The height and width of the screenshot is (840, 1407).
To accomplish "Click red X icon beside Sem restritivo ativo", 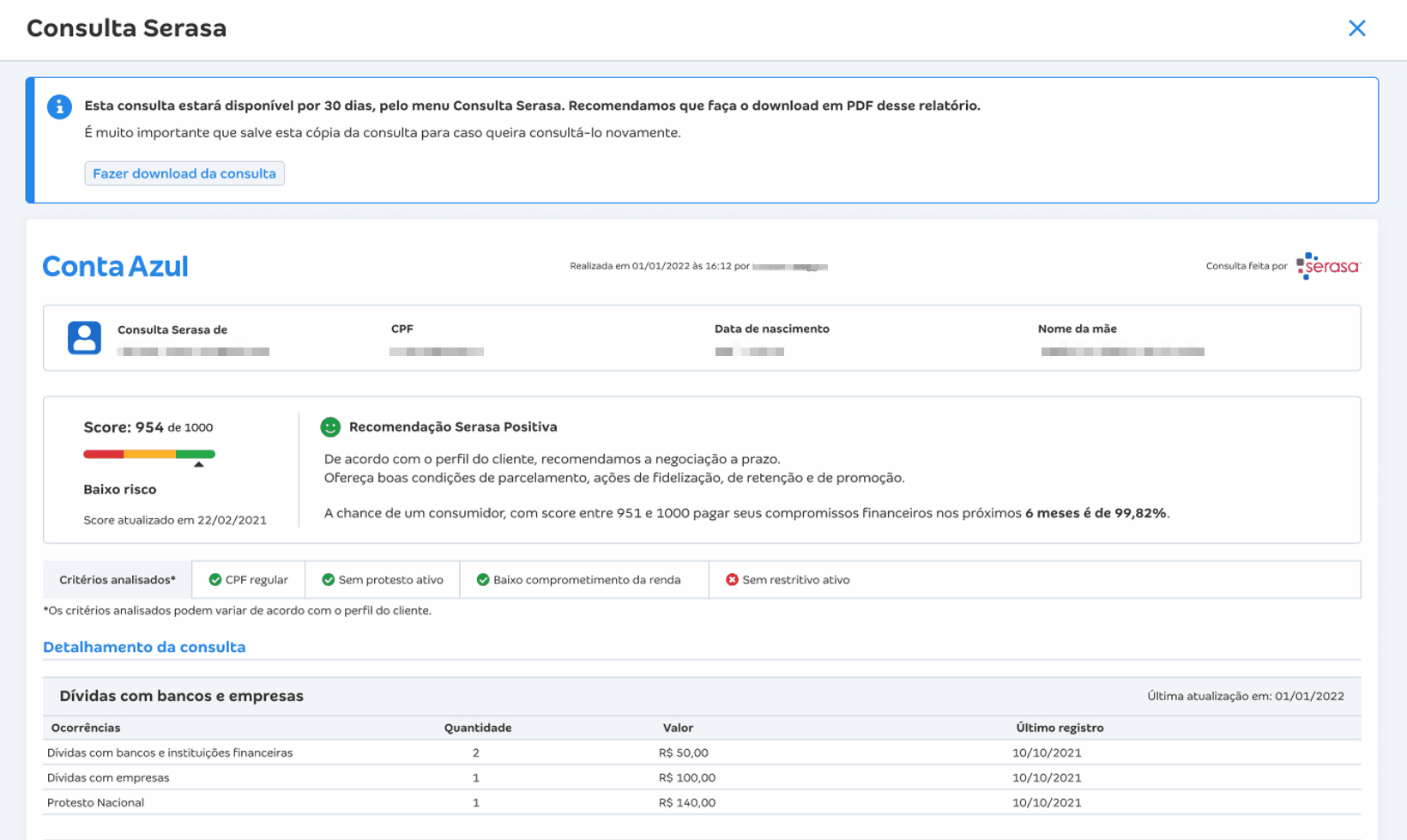I will coord(732,580).
